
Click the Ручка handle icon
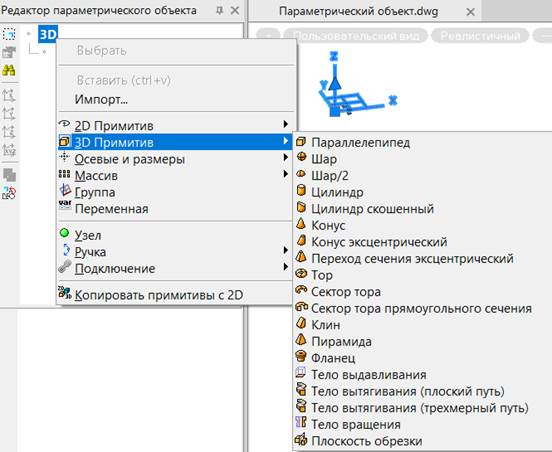[66, 250]
